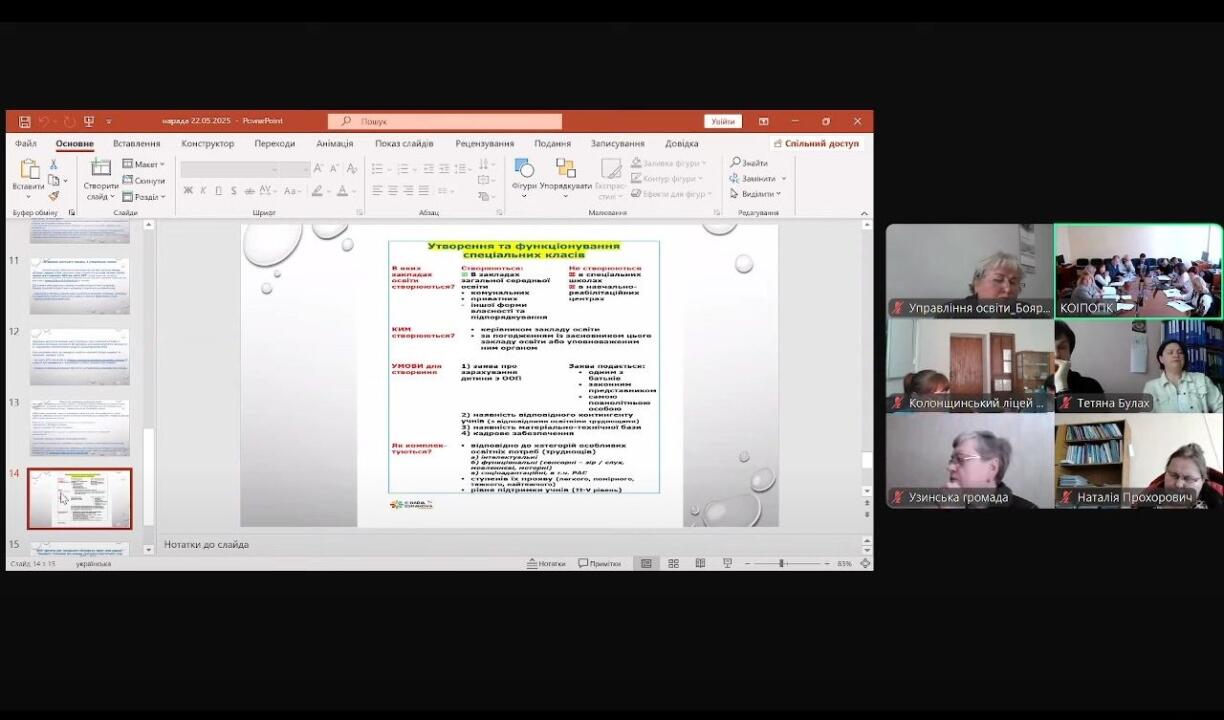Image resolution: width=1224 pixels, height=720 pixels.
Task: Copy the selection with the copy icon
Action: coord(53,180)
